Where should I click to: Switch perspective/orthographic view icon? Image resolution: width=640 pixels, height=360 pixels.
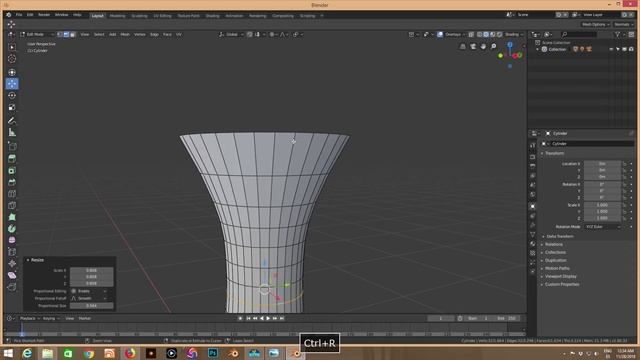462,47
